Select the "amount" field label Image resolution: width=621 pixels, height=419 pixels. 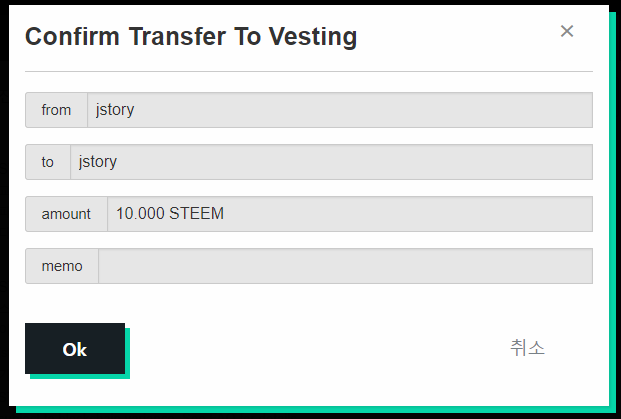click(x=66, y=214)
